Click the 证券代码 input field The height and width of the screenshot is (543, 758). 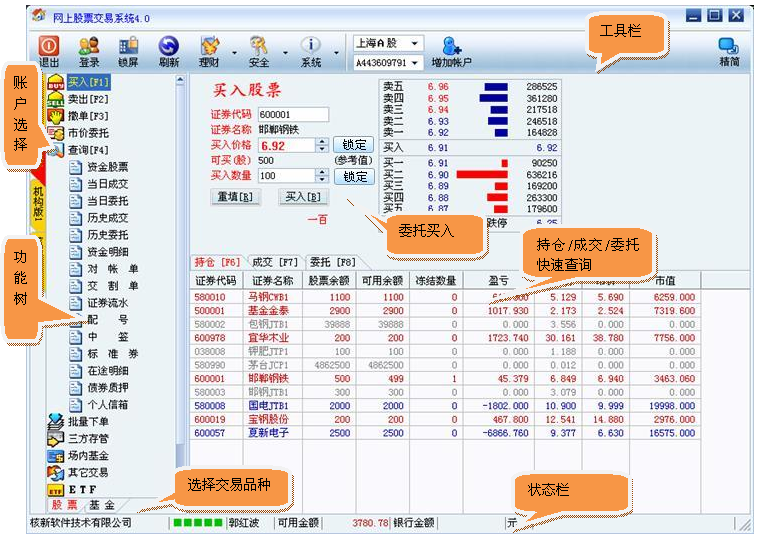click(293, 115)
